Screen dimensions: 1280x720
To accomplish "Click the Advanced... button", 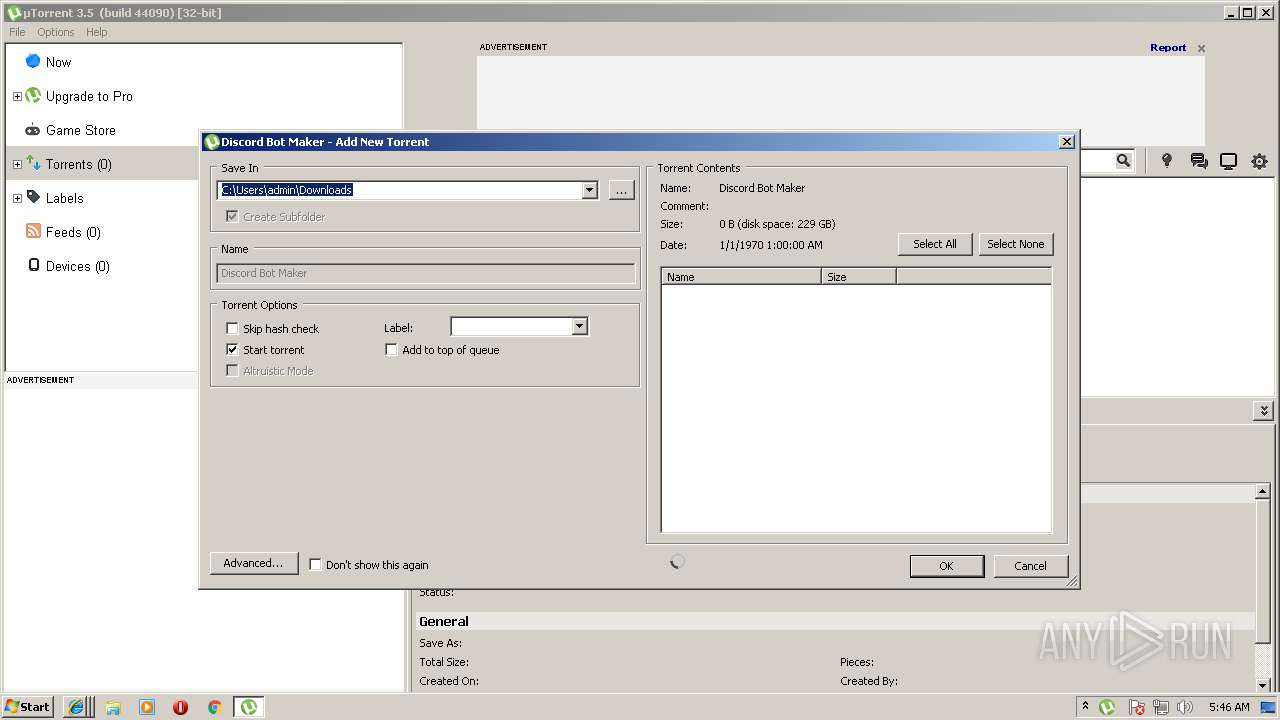I will [x=253, y=563].
